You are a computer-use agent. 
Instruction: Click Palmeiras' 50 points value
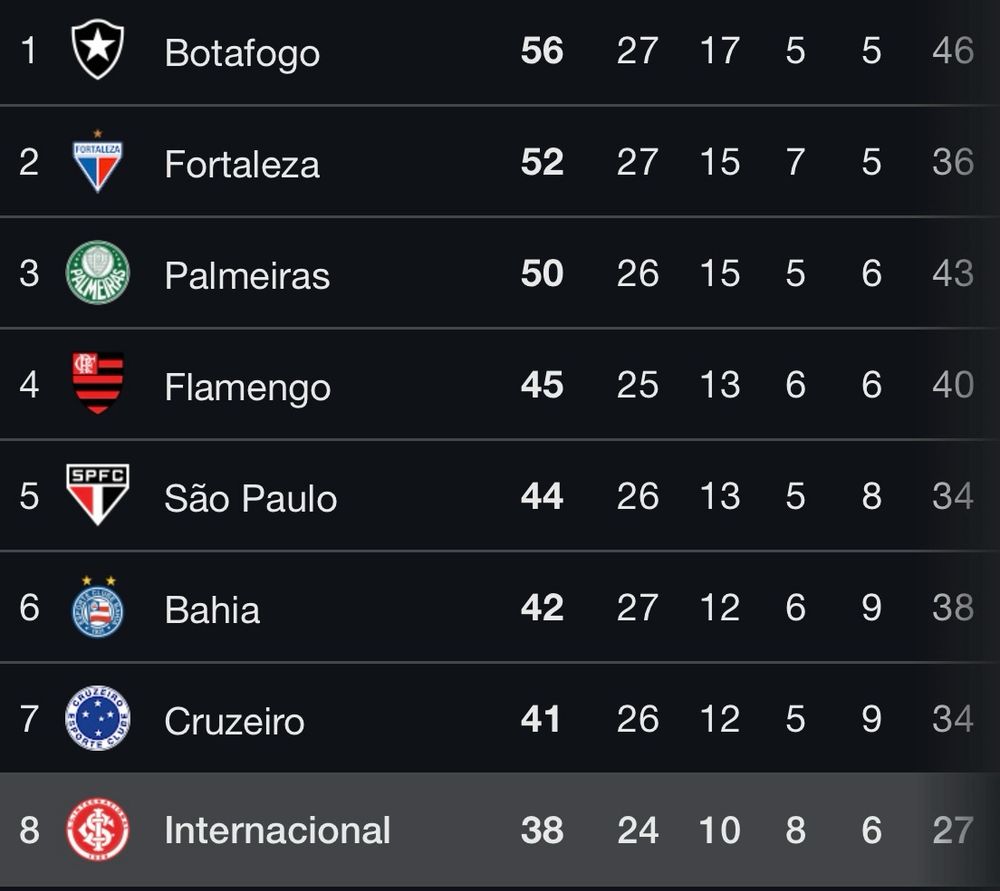542,274
